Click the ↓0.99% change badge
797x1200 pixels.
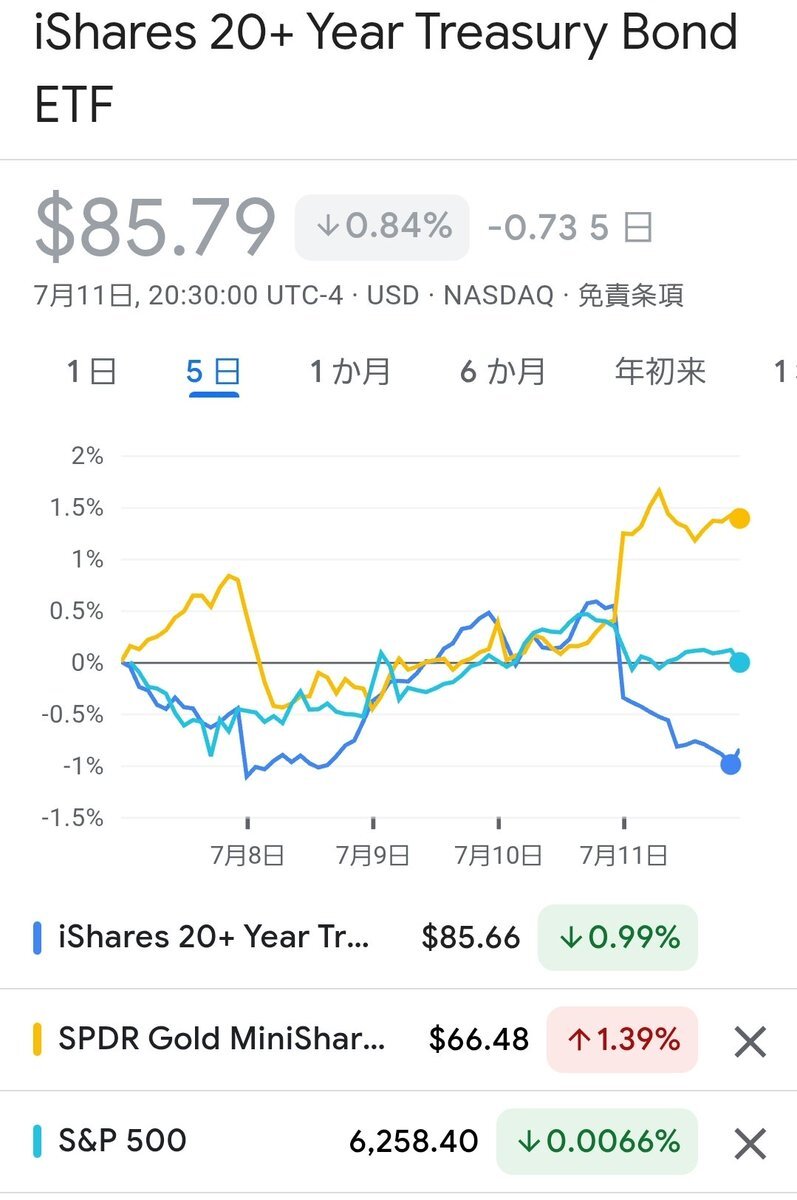click(618, 937)
